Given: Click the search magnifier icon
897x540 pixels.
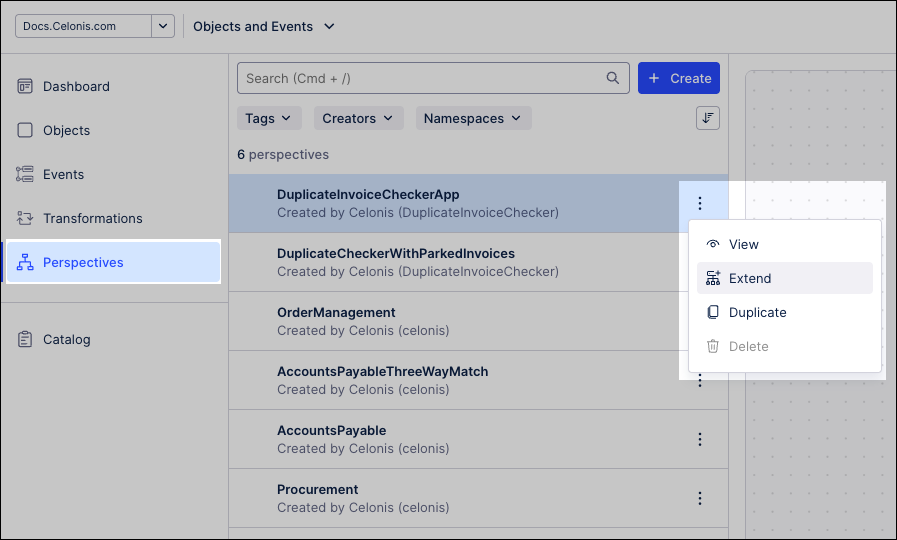Looking at the screenshot, I should click(613, 78).
